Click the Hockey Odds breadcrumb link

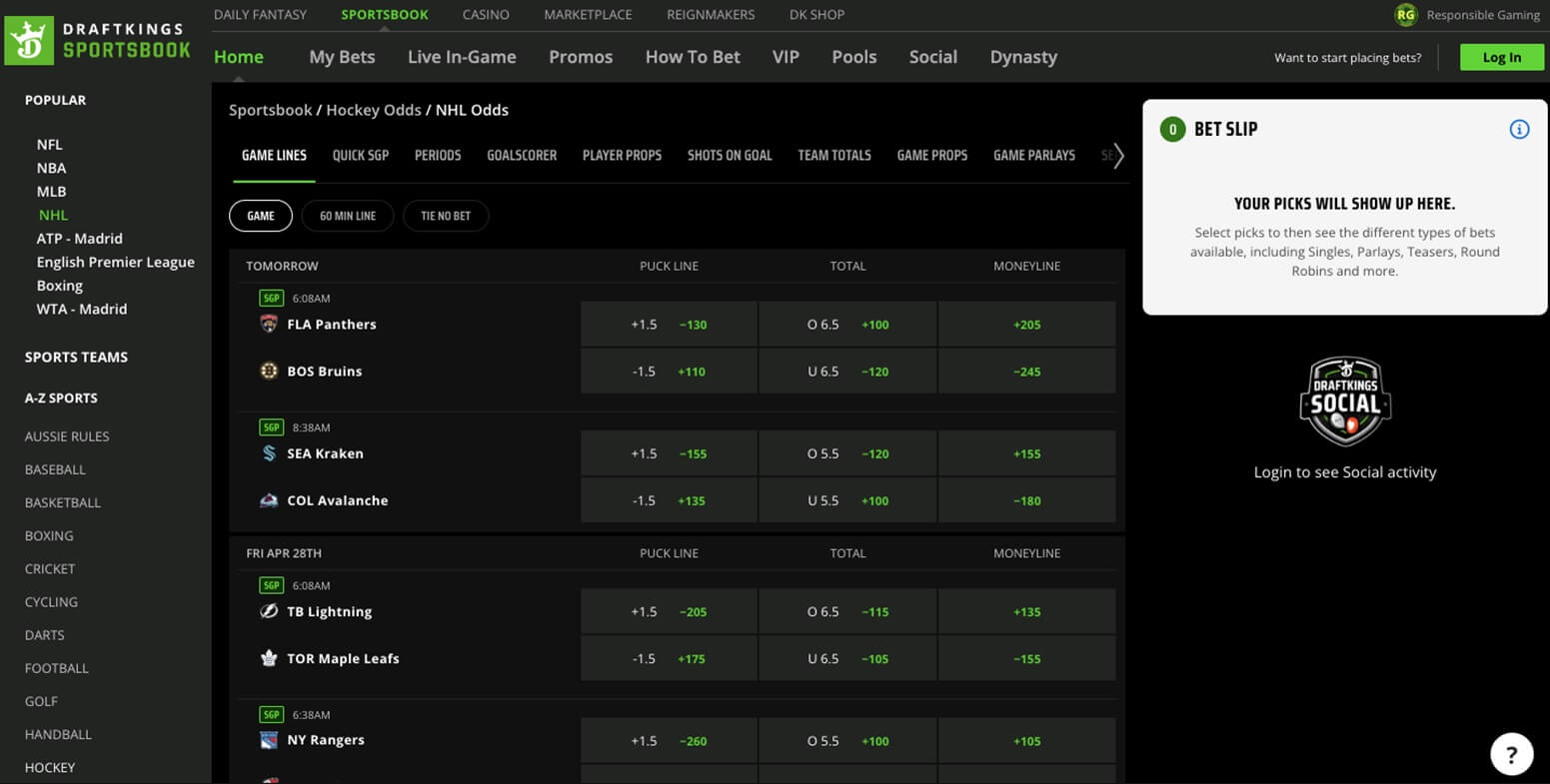pos(374,110)
